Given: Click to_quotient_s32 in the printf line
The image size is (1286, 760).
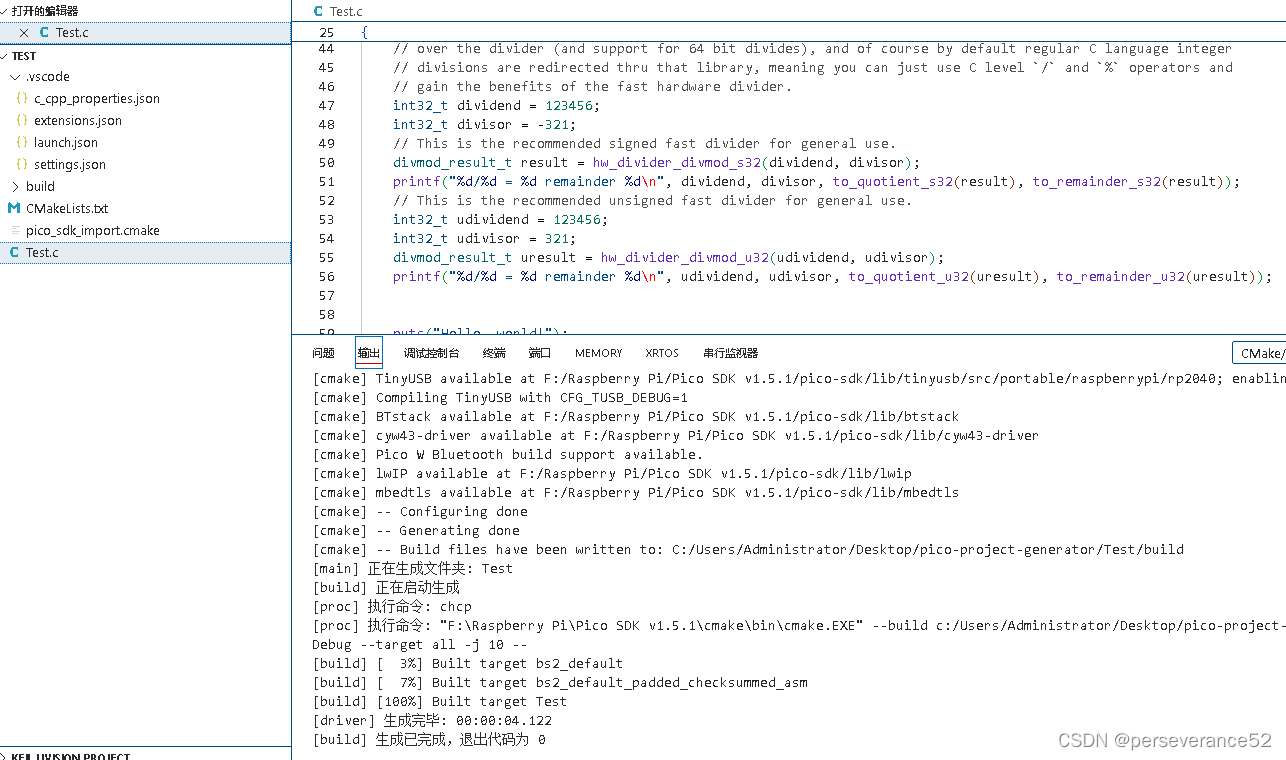Looking at the screenshot, I should coord(892,182).
